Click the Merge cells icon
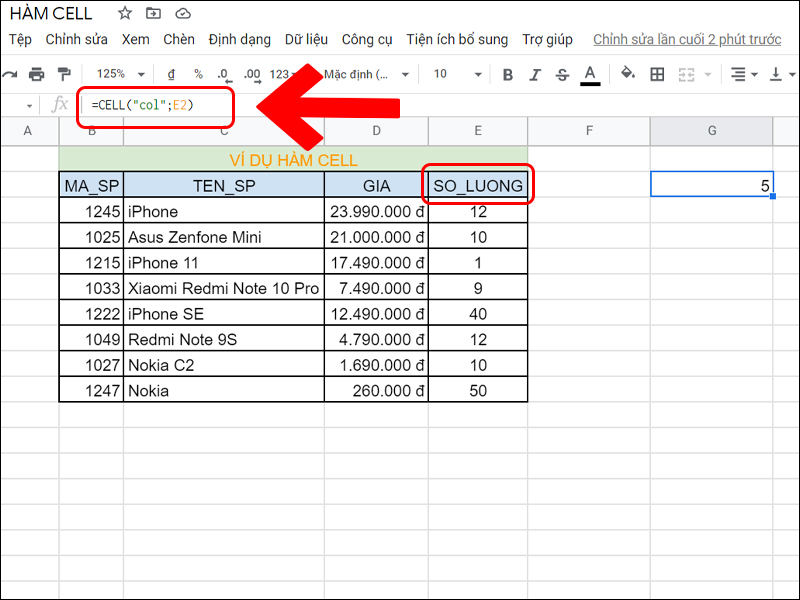The image size is (800, 600). point(687,74)
